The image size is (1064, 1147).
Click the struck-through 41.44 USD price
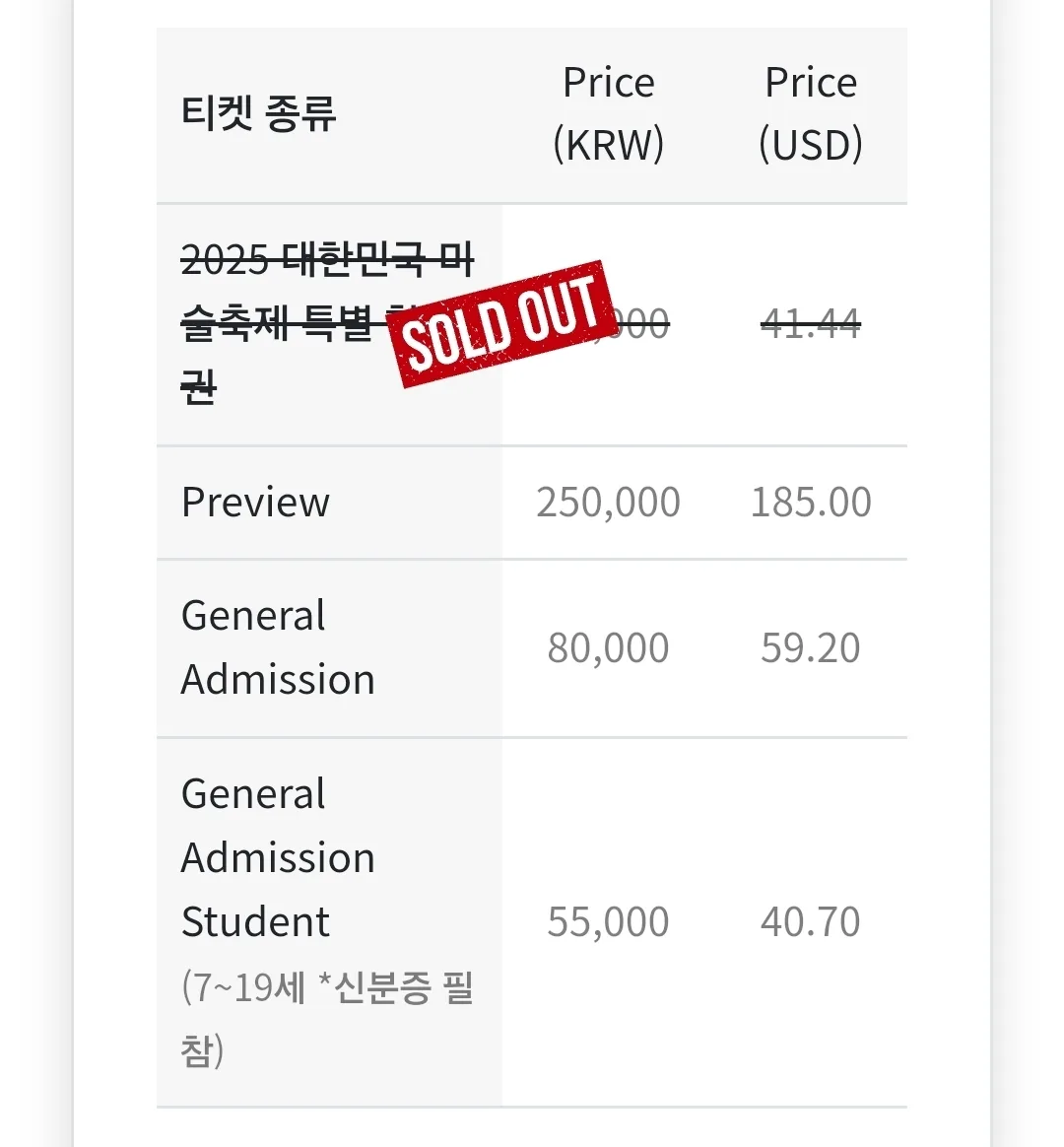click(x=811, y=322)
